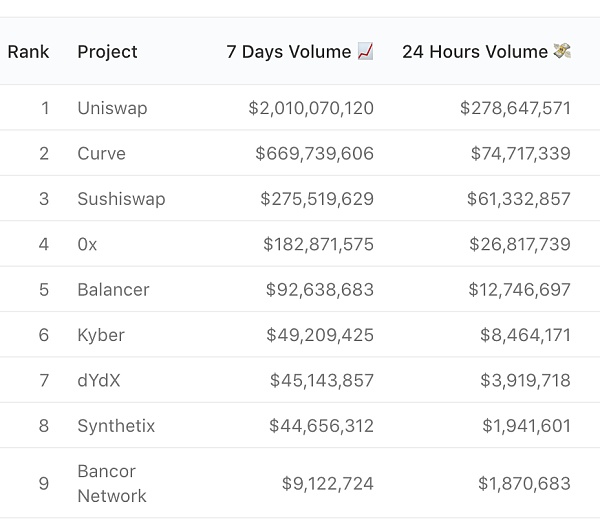Click Balancer's 7-day volume of $92,638,683
The height and width of the screenshot is (524, 600).
[x=319, y=290]
